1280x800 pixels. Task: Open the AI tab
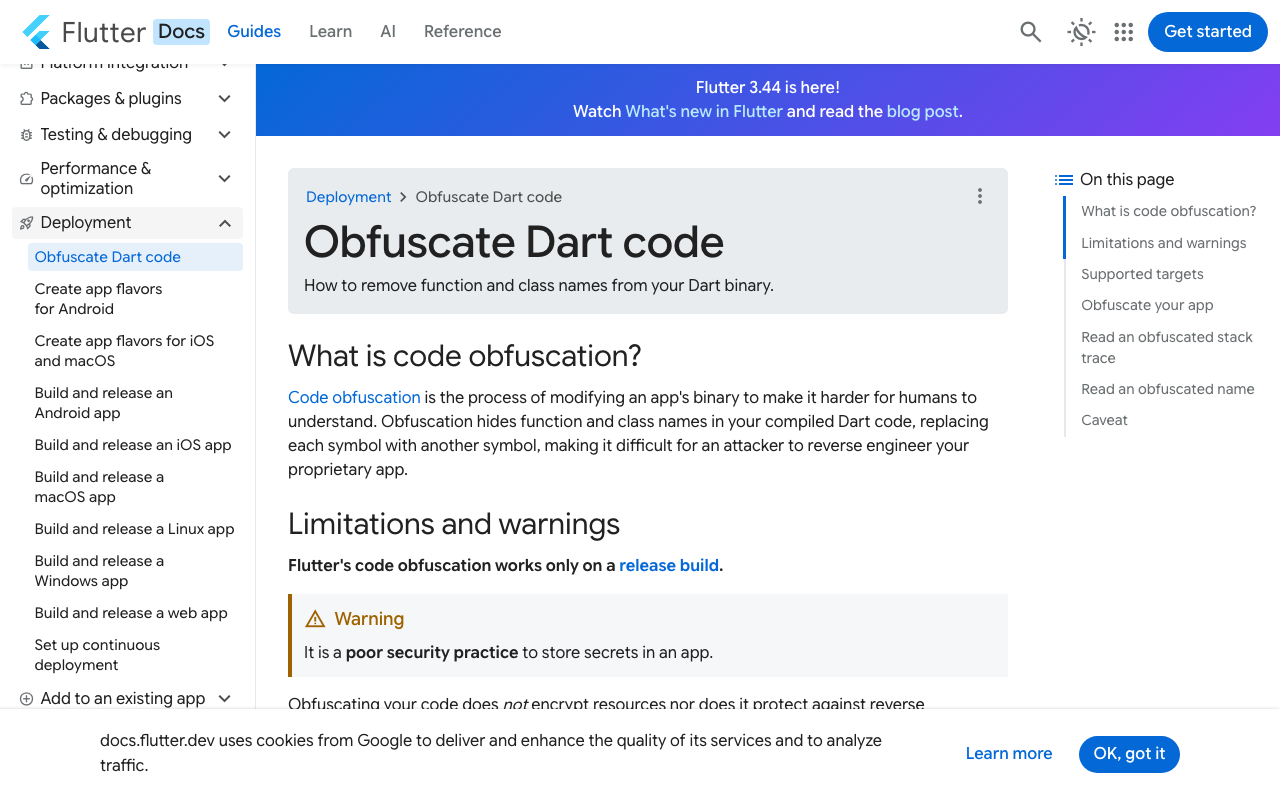point(388,32)
